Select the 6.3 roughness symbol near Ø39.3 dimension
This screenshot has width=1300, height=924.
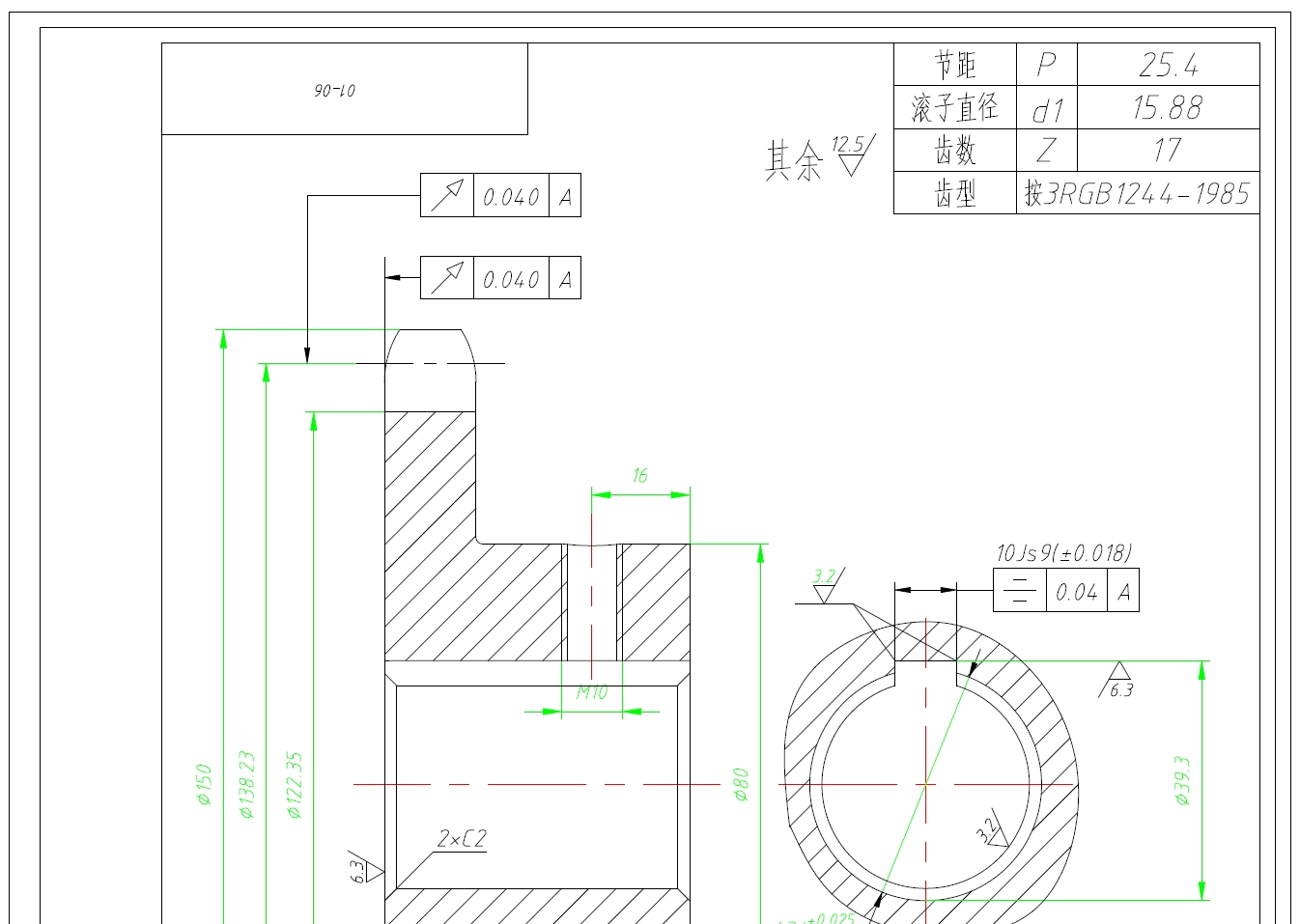coord(1117,681)
